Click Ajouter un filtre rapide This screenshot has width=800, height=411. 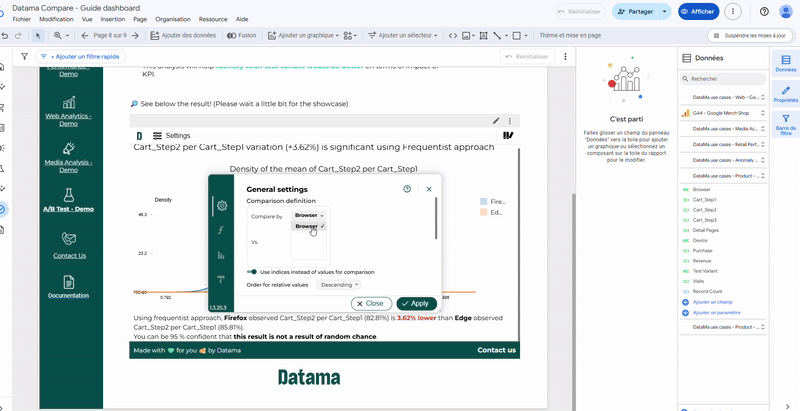[x=80, y=57]
